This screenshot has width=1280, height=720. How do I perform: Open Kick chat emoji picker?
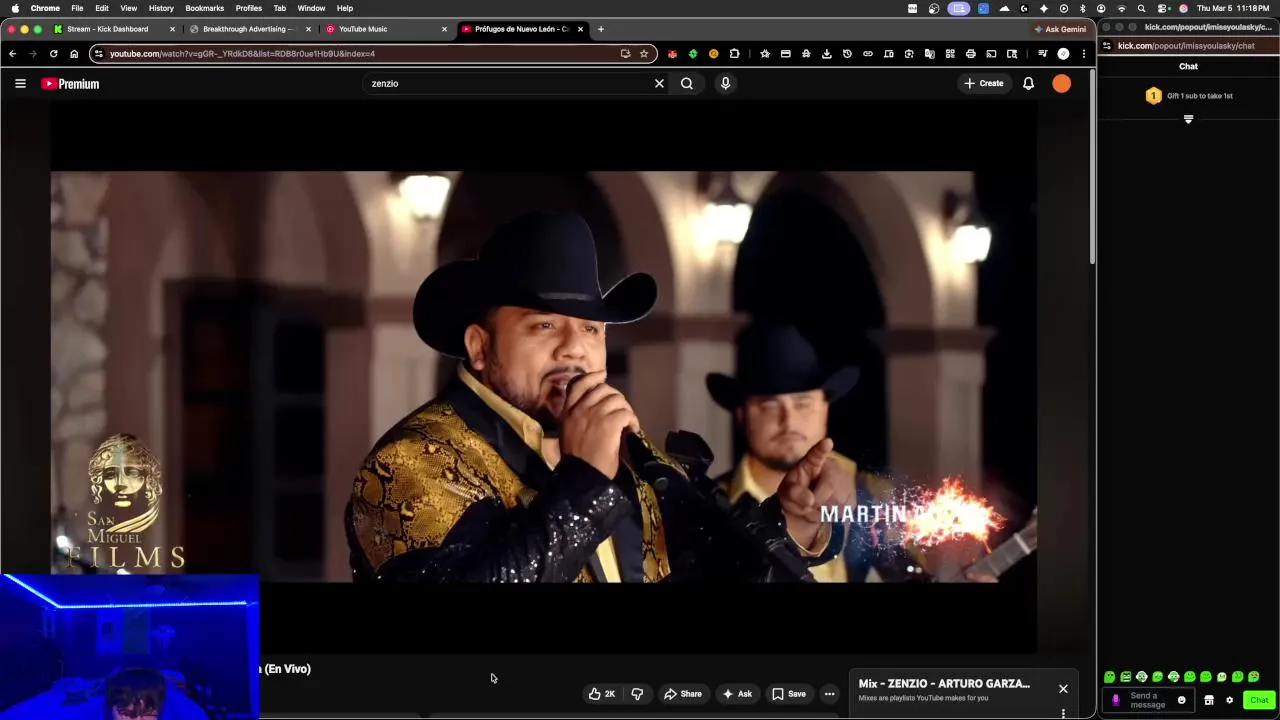(1181, 700)
